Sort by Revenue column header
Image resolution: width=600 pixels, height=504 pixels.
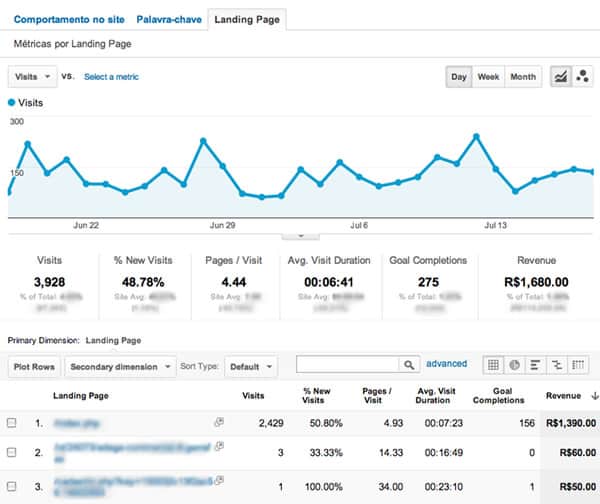pyautogui.click(x=563, y=396)
